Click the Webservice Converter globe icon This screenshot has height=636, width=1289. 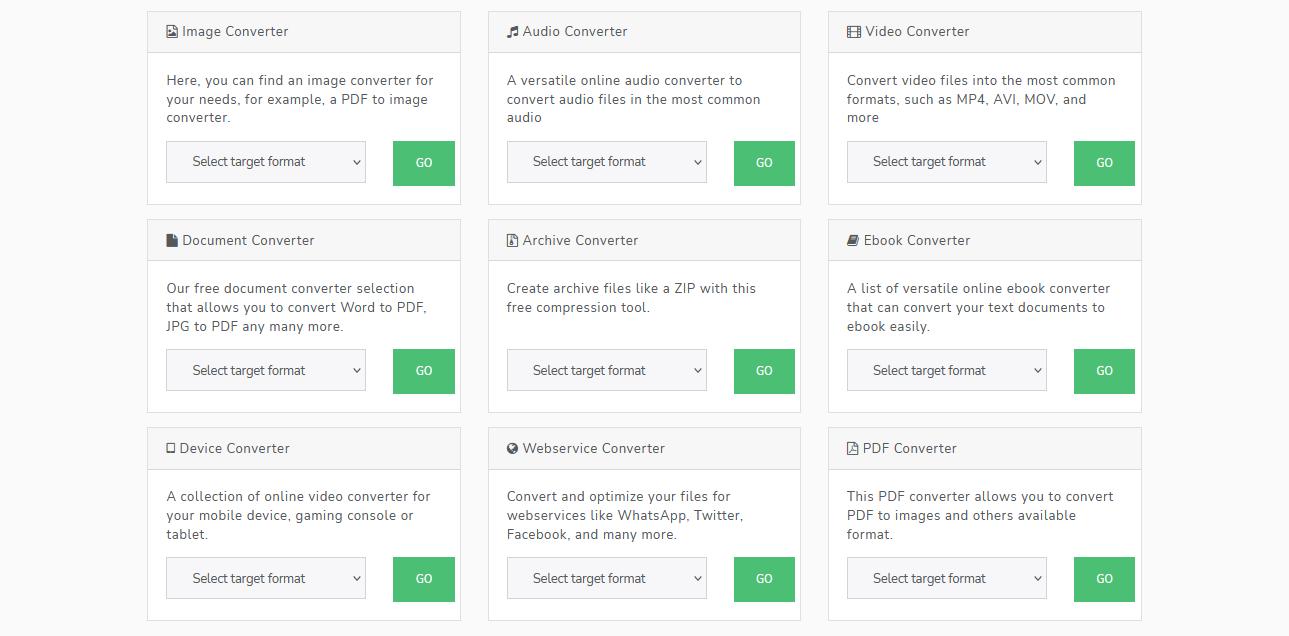click(x=511, y=448)
